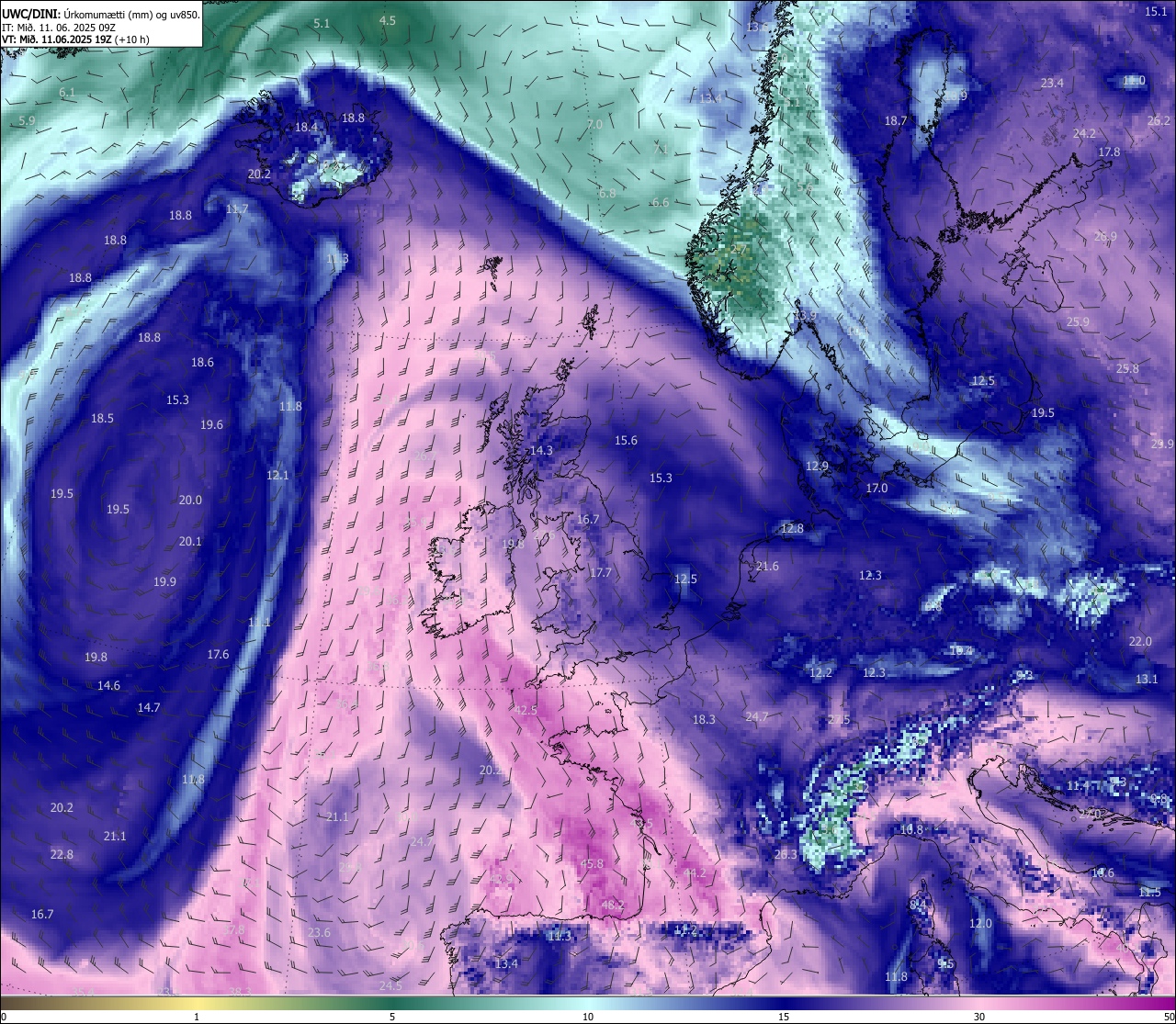Click the 17.8 value label

pyautogui.click(x=1110, y=152)
